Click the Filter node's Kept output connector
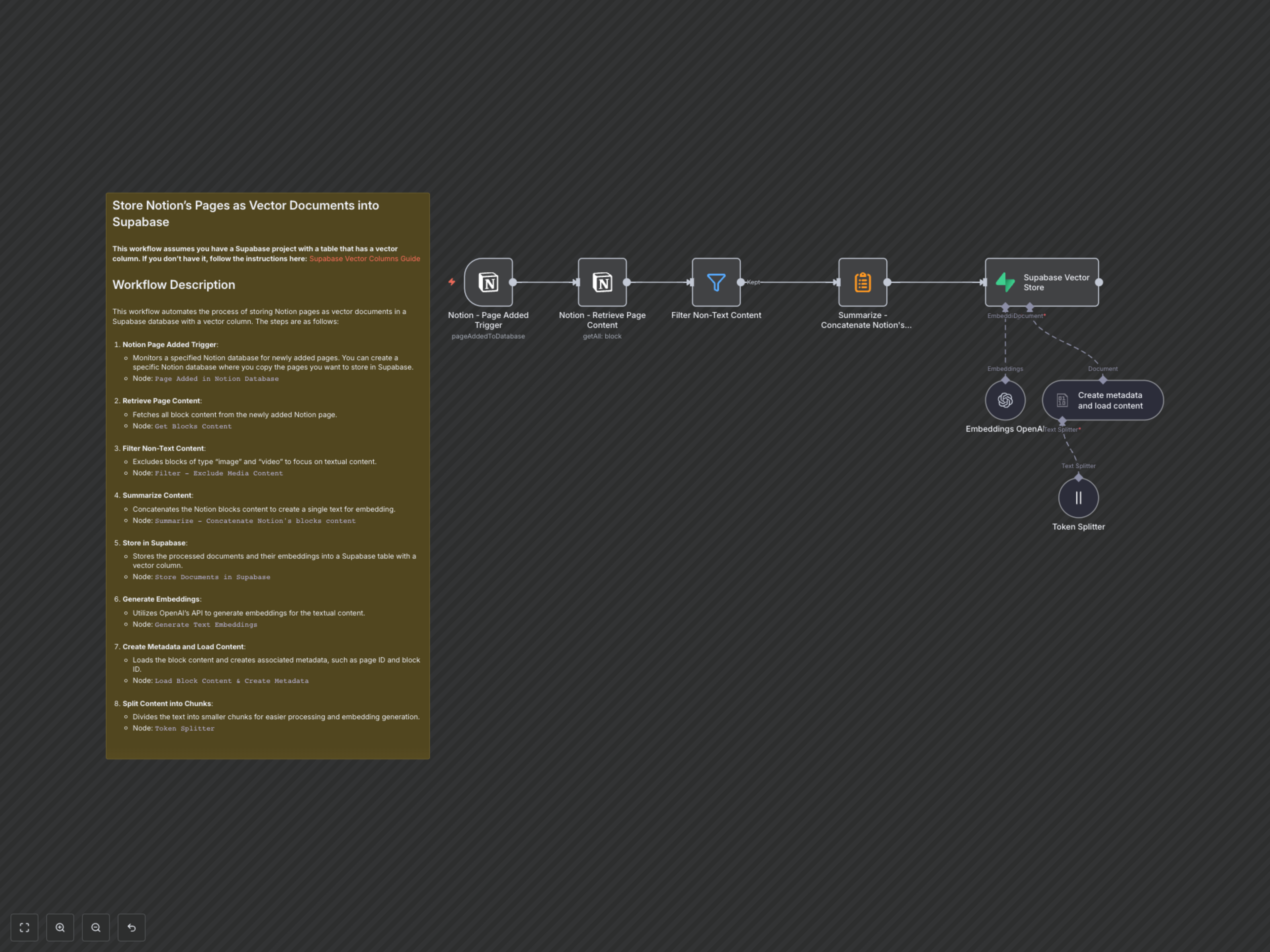Image resolution: width=1270 pixels, height=952 pixels. 741,282
